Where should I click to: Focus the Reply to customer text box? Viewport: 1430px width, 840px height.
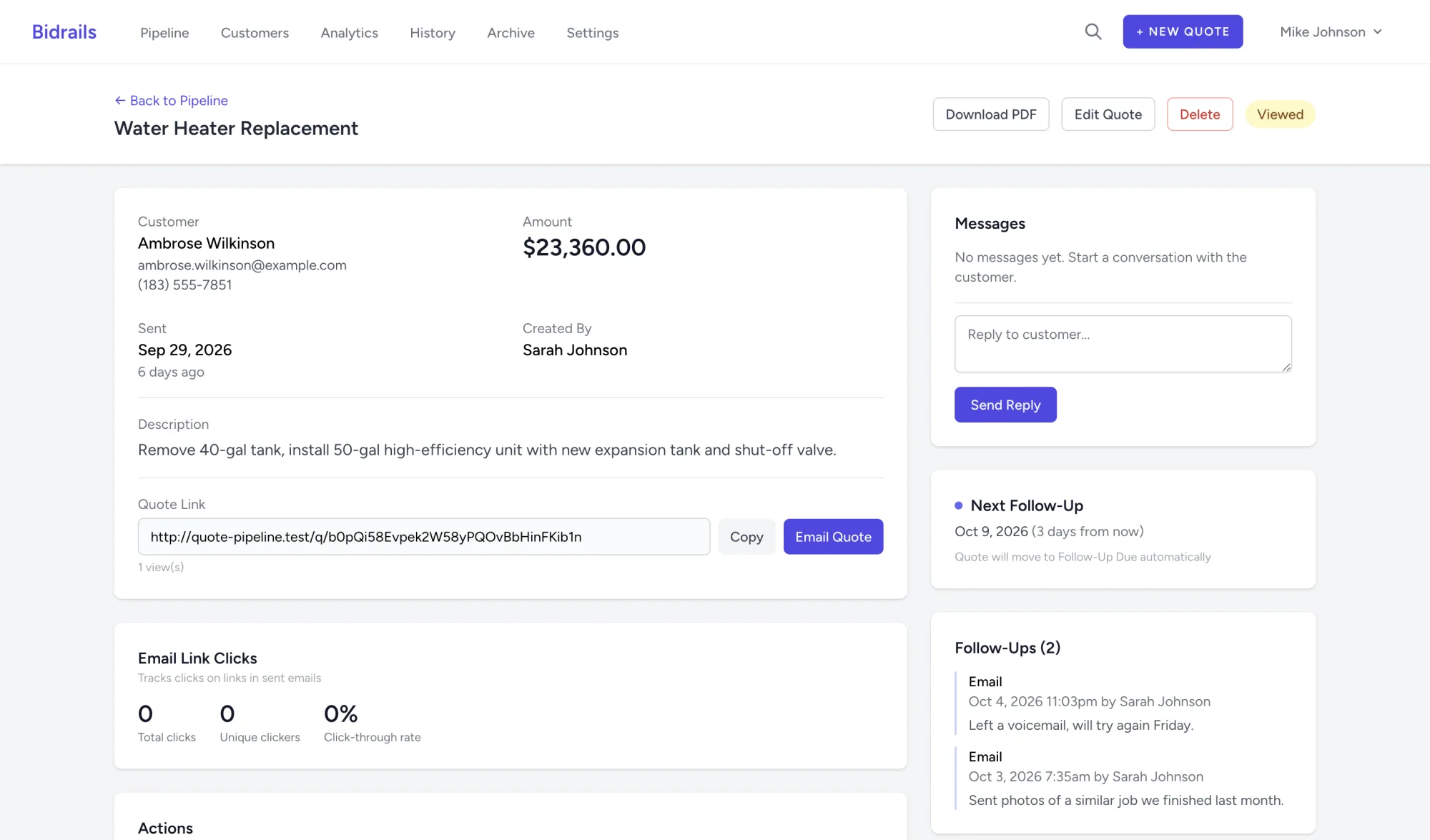coord(1123,344)
